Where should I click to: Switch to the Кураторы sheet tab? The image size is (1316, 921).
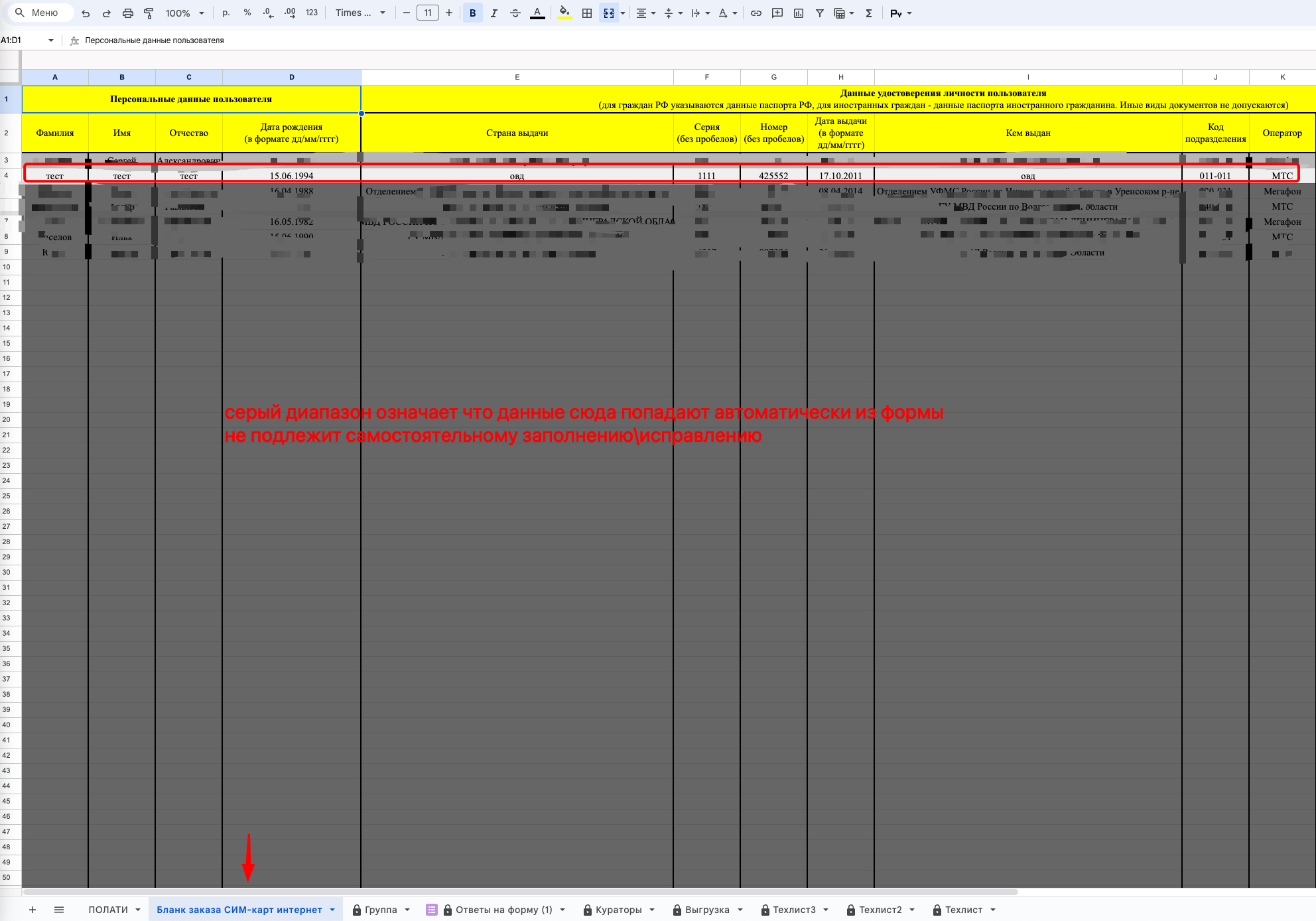pyautogui.click(x=618, y=910)
